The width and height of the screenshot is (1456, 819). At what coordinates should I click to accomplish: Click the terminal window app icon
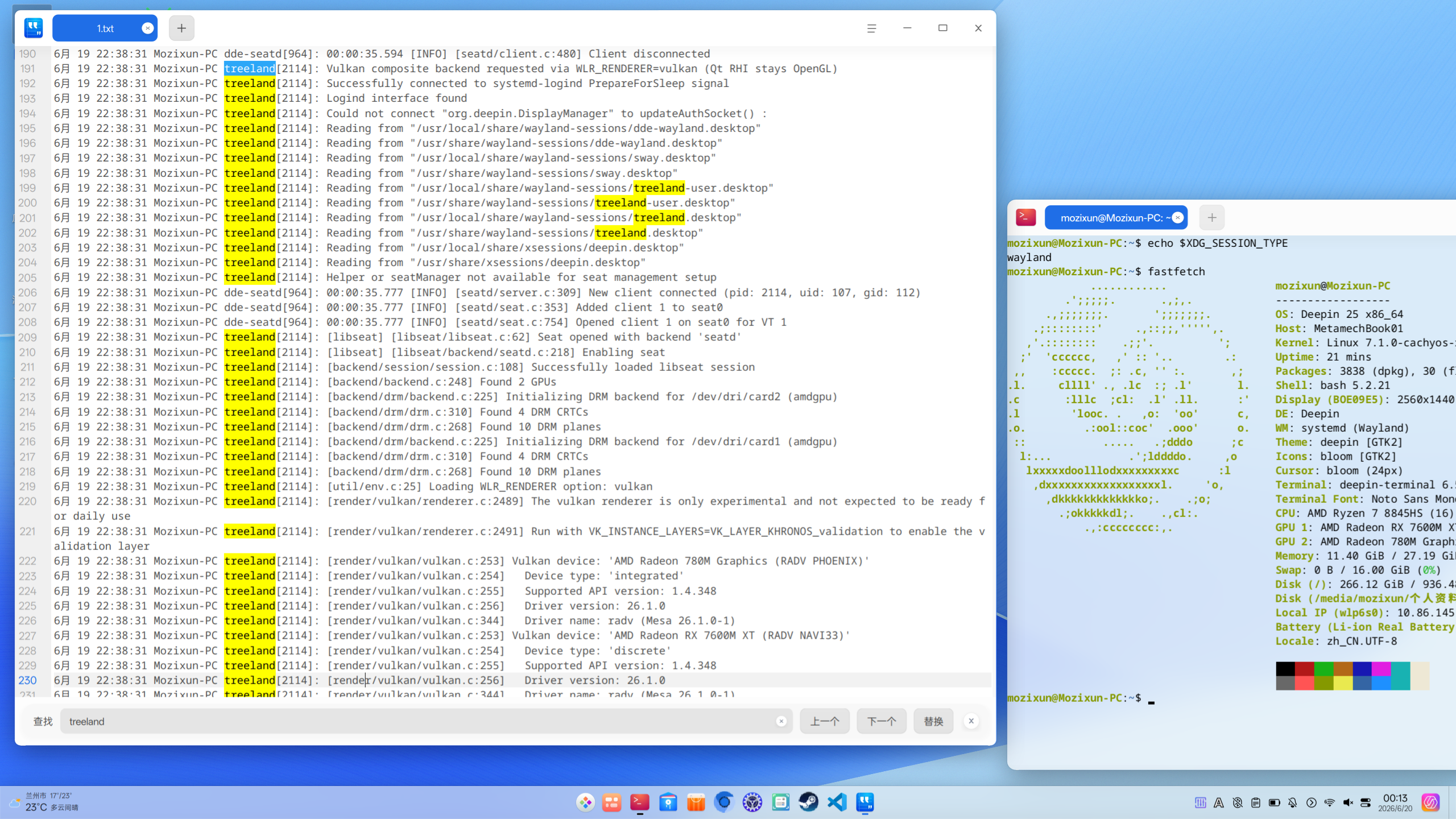(1026, 217)
